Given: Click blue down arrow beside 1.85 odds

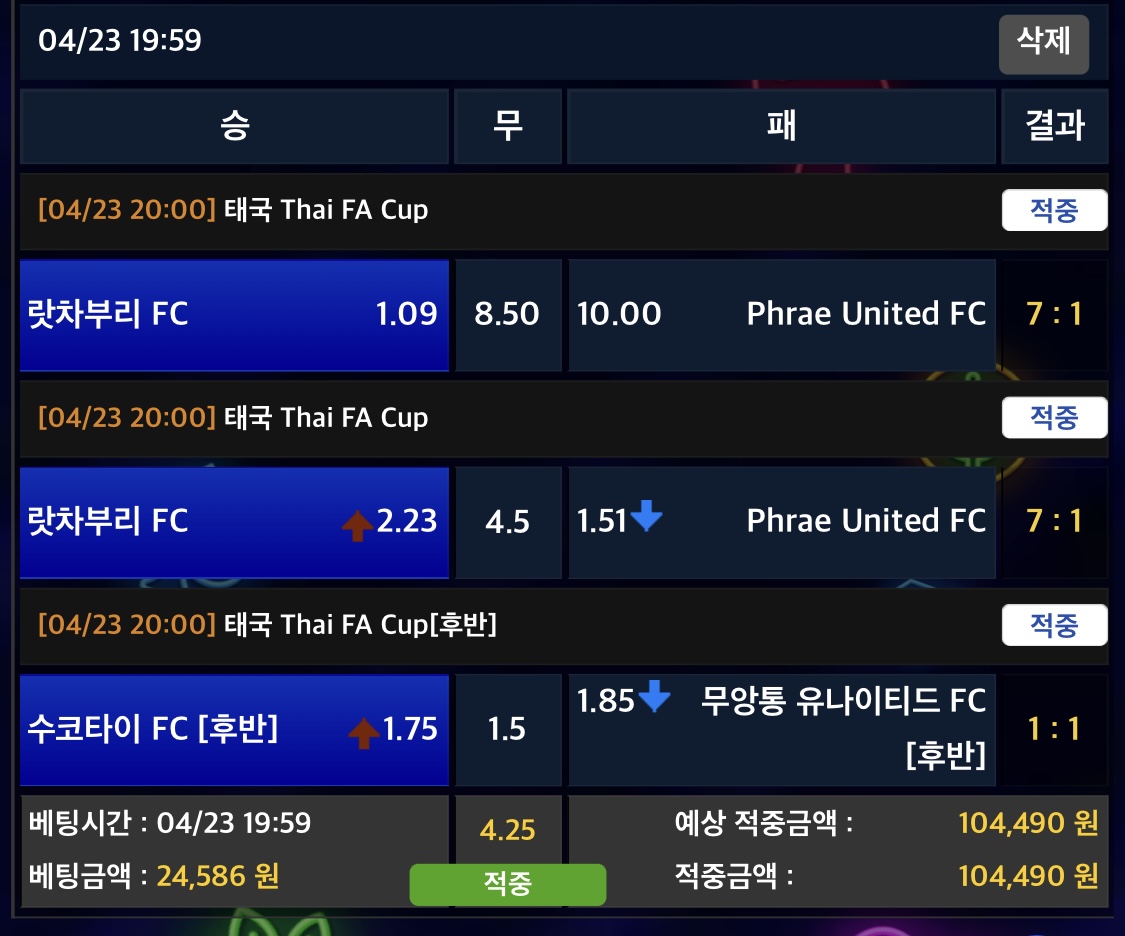Looking at the screenshot, I should (654, 697).
